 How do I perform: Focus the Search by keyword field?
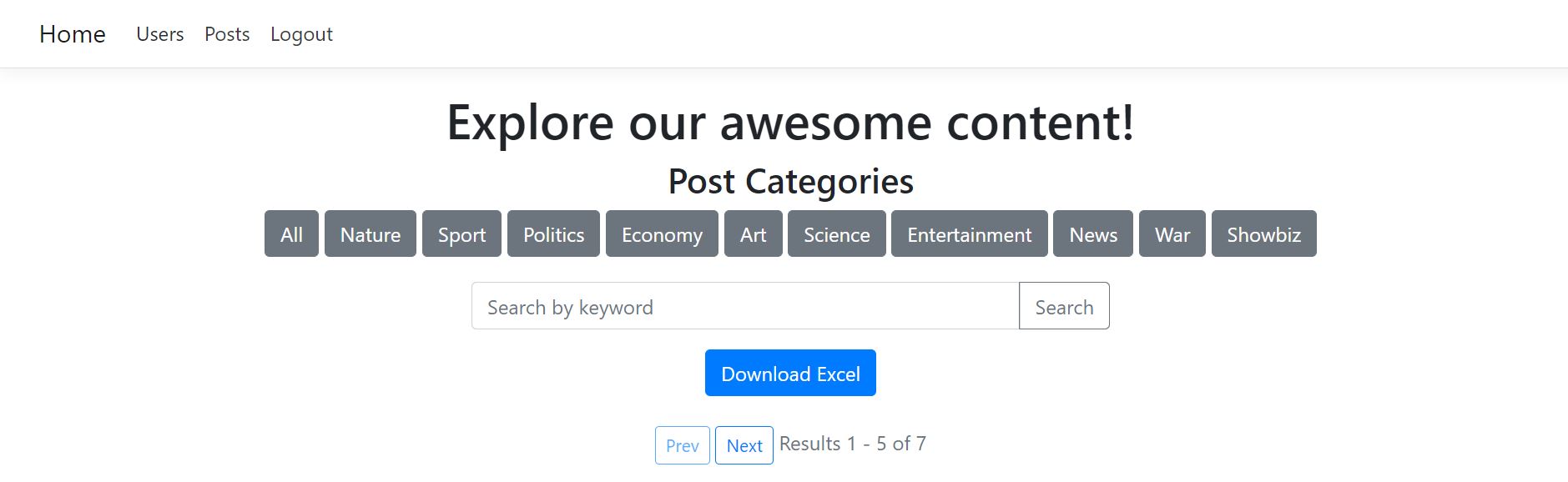point(744,307)
